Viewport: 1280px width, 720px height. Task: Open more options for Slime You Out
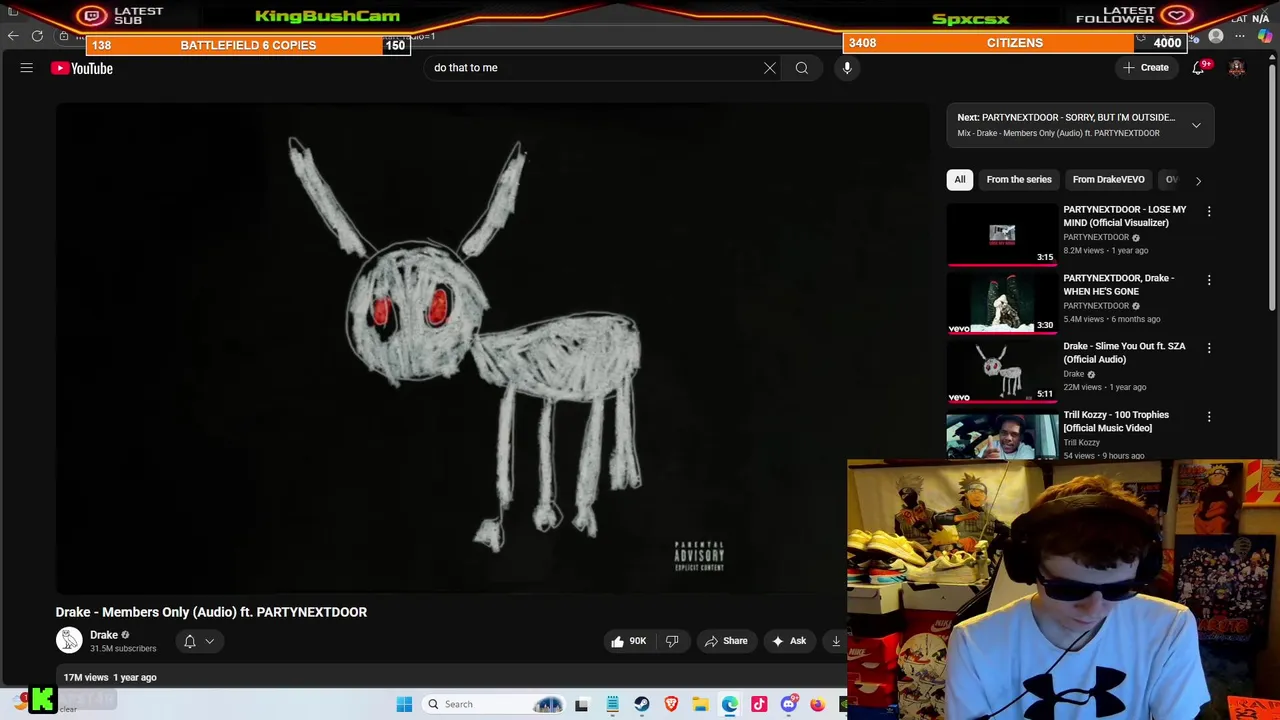tap(1209, 348)
